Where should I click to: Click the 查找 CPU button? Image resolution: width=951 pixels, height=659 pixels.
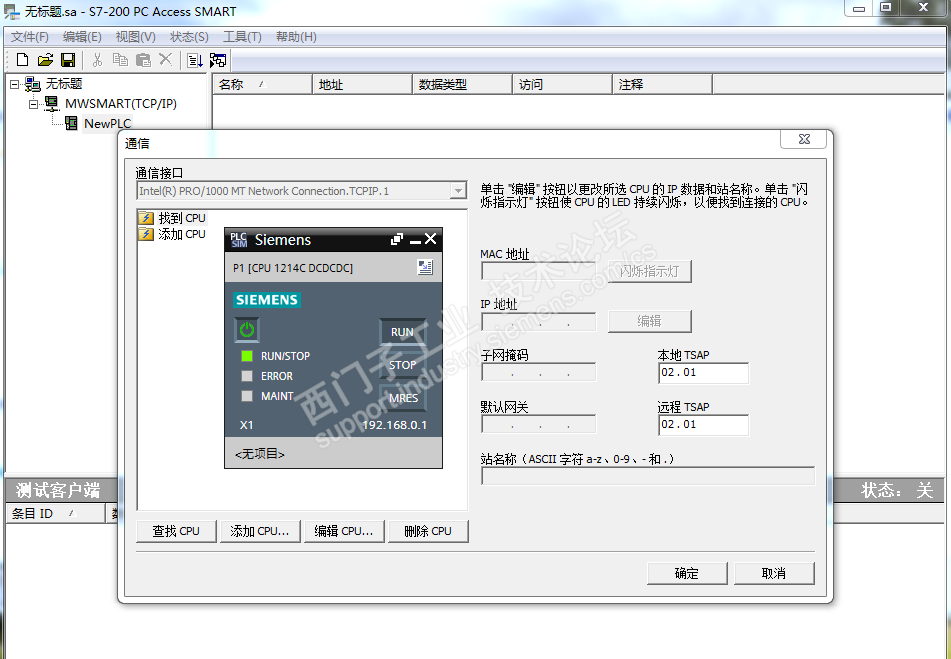click(176, 531)
